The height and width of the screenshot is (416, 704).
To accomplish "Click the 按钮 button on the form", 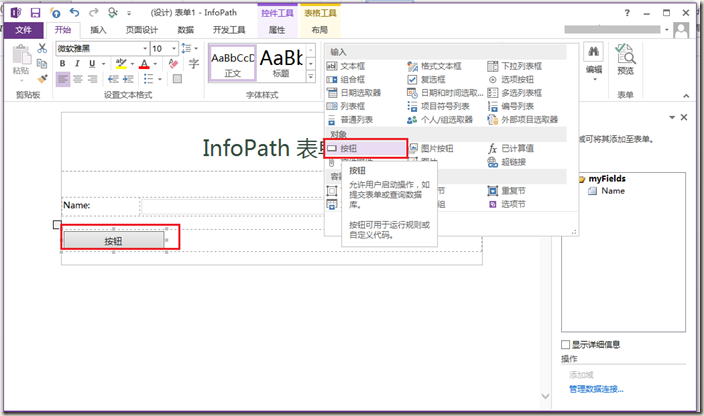I will click(114, 241).
